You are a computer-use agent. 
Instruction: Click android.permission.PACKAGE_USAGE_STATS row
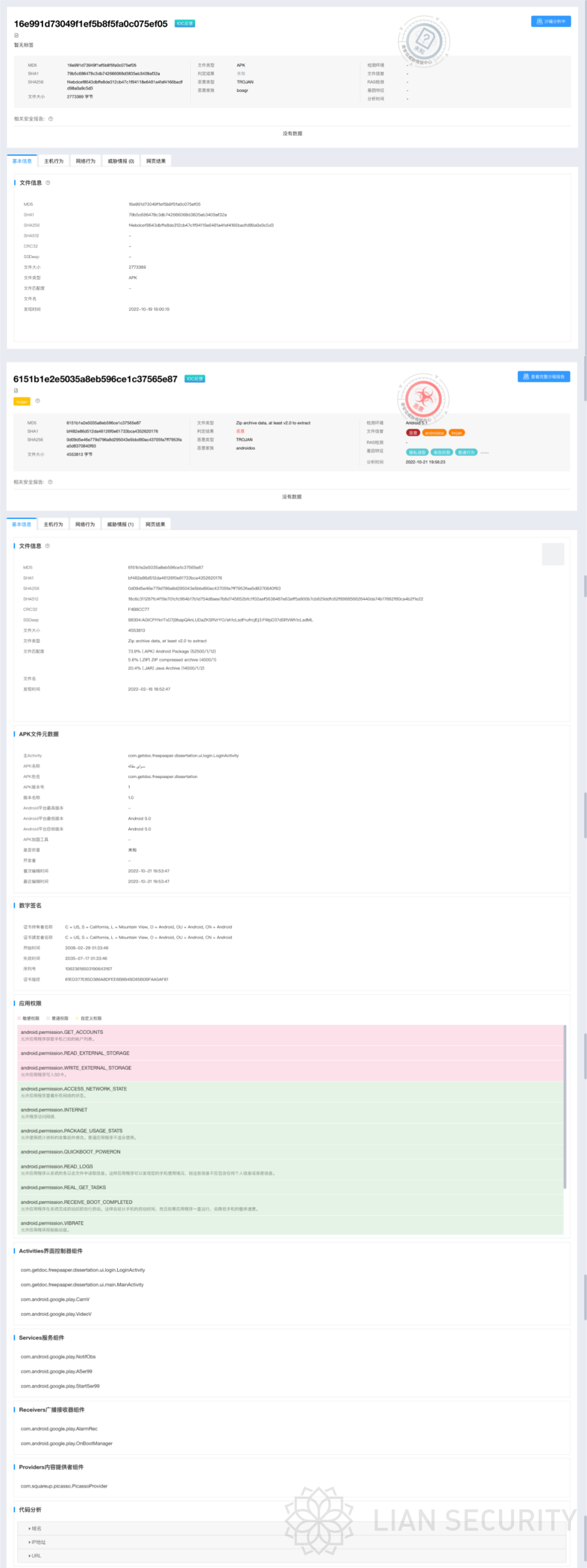click(x=290, y=1133)
